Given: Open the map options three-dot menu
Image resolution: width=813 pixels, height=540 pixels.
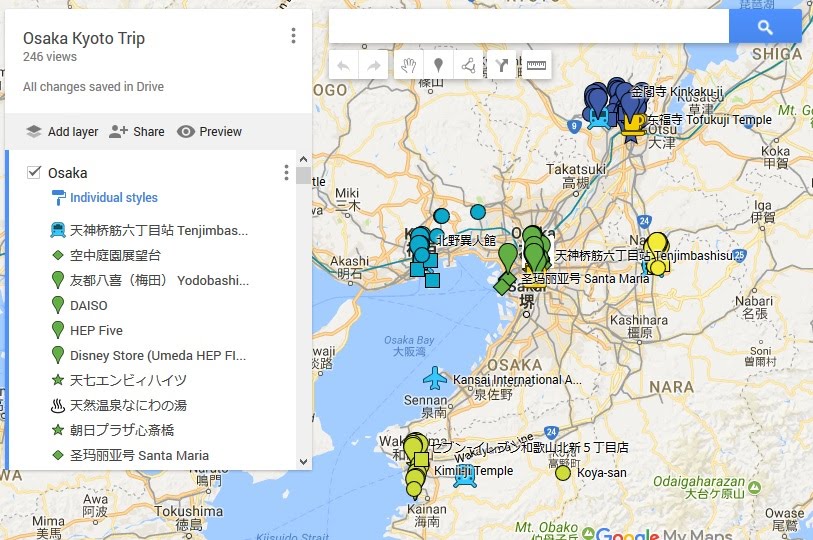Looking at the screenshot, I should tap(293, 35).
